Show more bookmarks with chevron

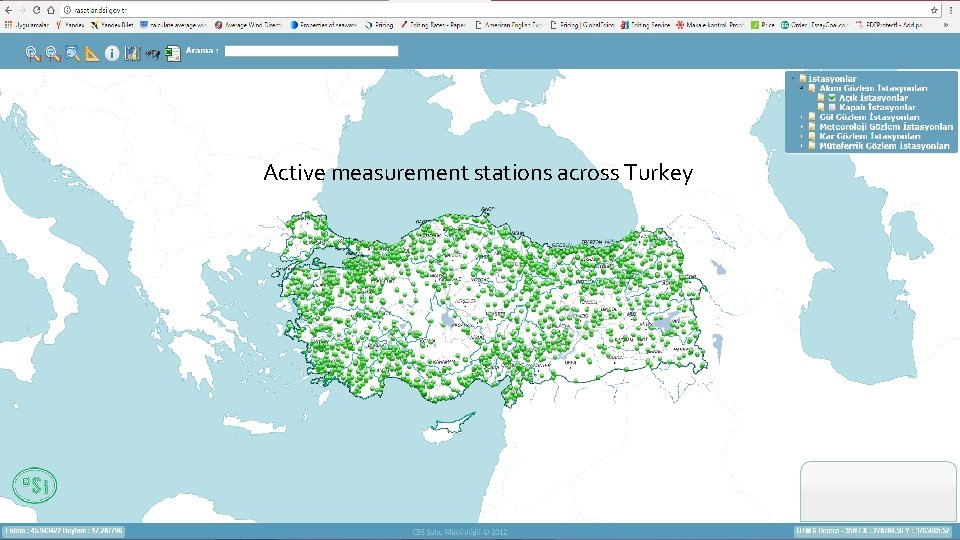(x=946, y=25)
